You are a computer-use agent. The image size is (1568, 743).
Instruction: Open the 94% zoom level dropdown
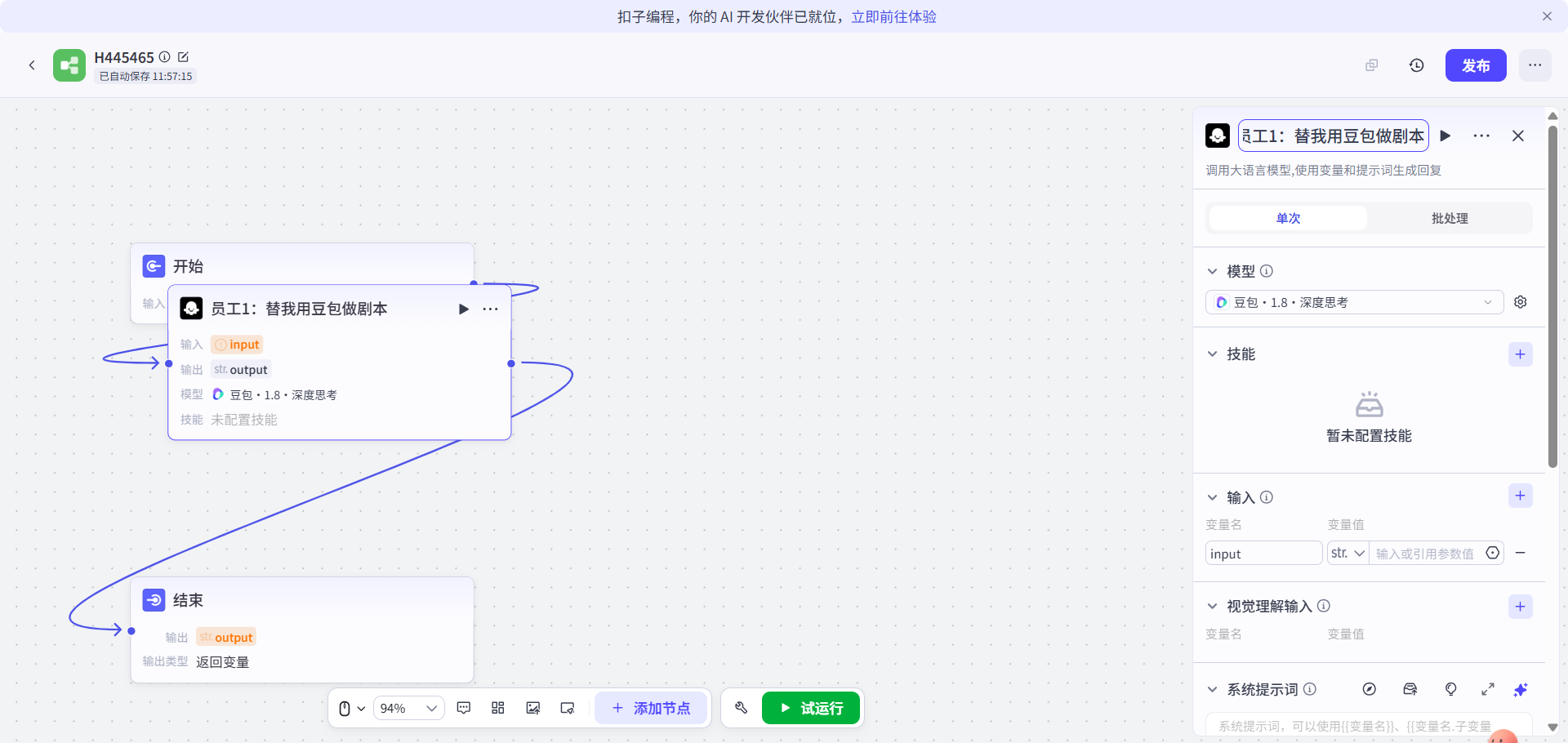click(409, 709)
